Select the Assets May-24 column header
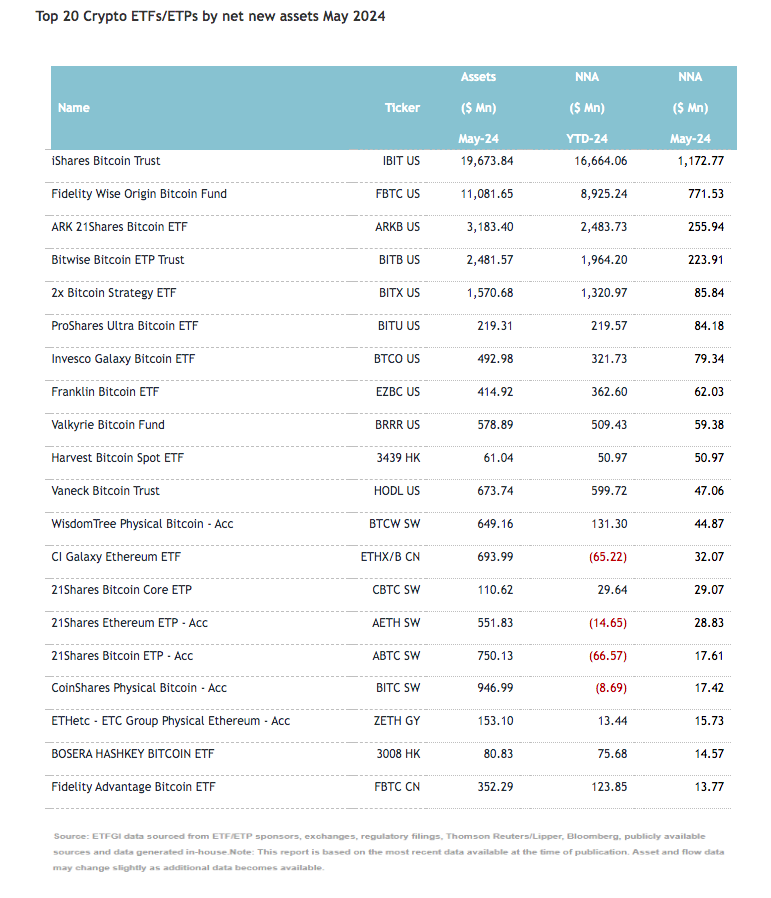Image resolution: width=771 pixels, height=898 pixels. (478, 108)
